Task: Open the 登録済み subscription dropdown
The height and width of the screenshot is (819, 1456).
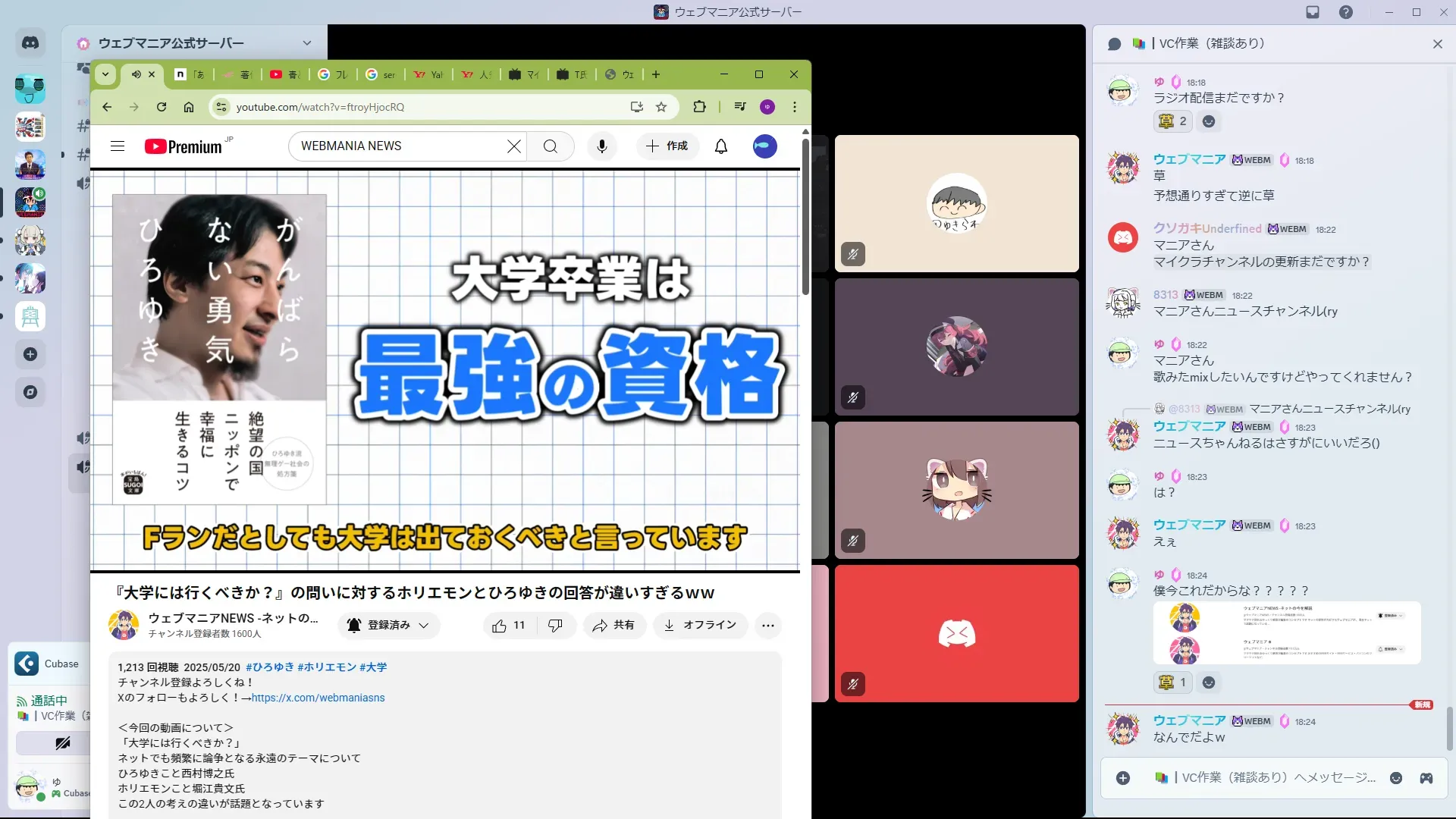Action: [x=389, y=626]
